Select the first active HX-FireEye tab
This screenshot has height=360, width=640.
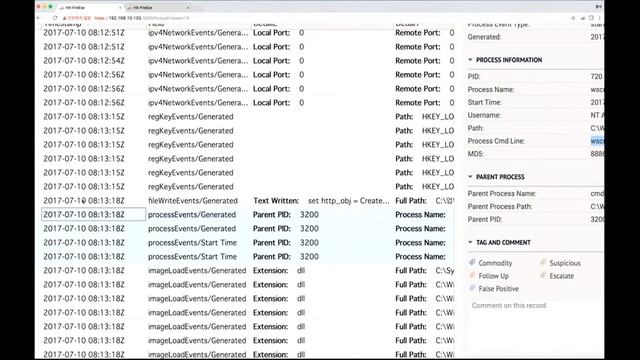(x=90, y=7)
